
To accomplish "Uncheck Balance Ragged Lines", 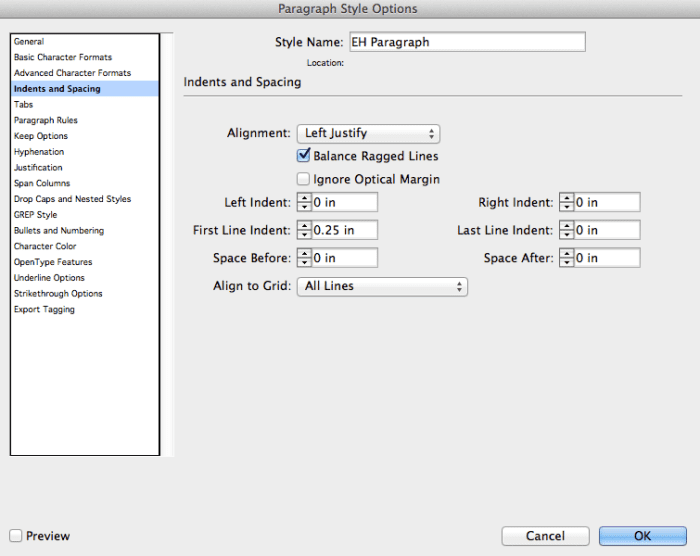I will coord(304,155).
